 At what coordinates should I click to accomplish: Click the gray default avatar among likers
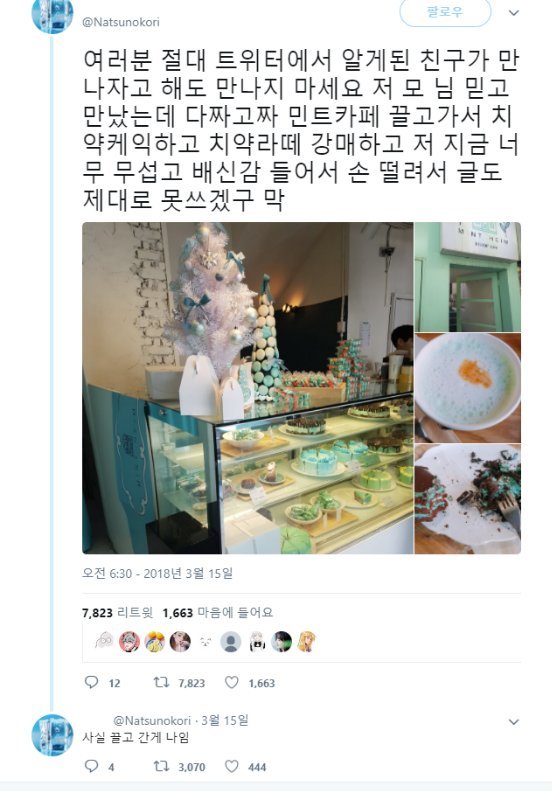(230, 641)
